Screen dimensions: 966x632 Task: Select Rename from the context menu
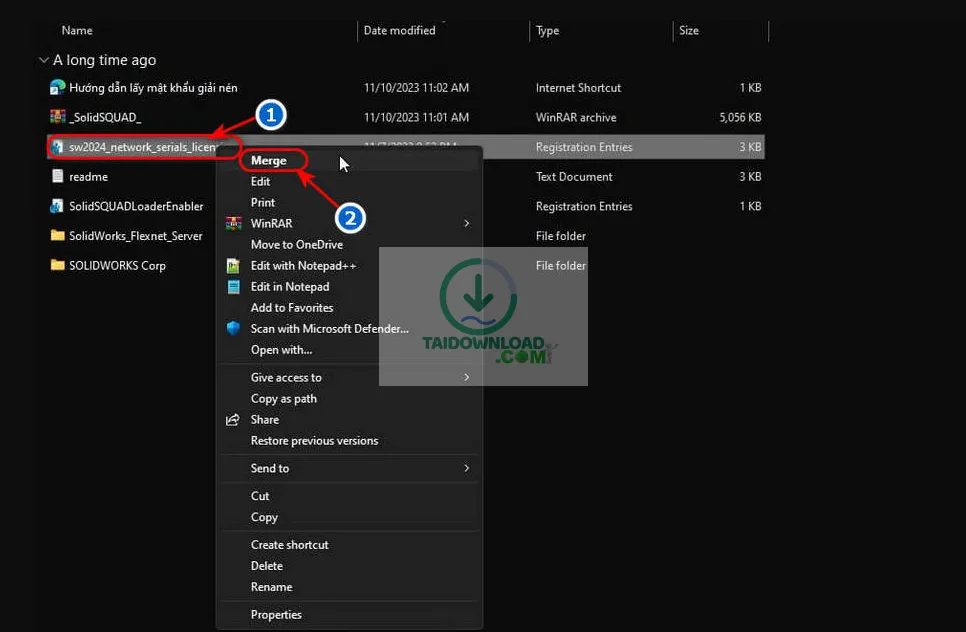pos(271,587)
